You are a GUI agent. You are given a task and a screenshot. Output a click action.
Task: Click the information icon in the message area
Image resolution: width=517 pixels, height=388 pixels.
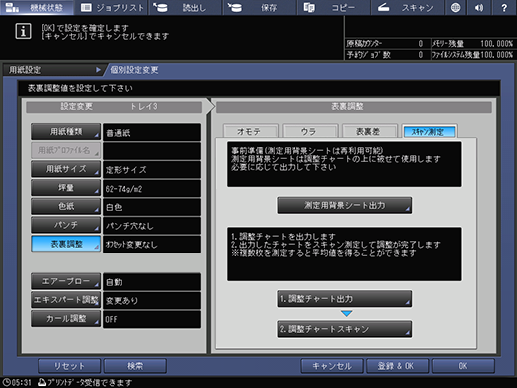tap(23, 31)
